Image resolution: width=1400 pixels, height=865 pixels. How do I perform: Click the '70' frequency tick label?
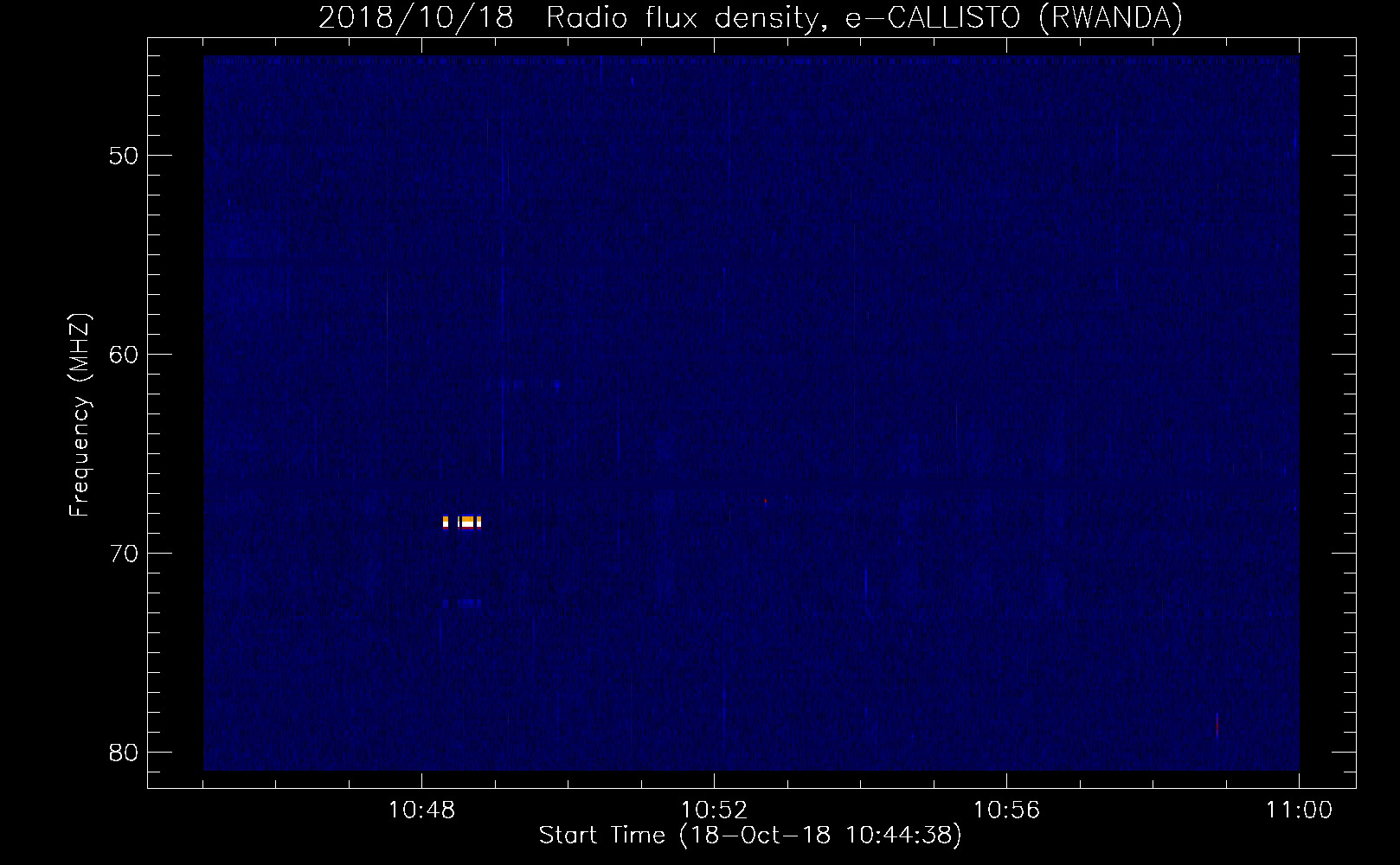pos(124,554)
